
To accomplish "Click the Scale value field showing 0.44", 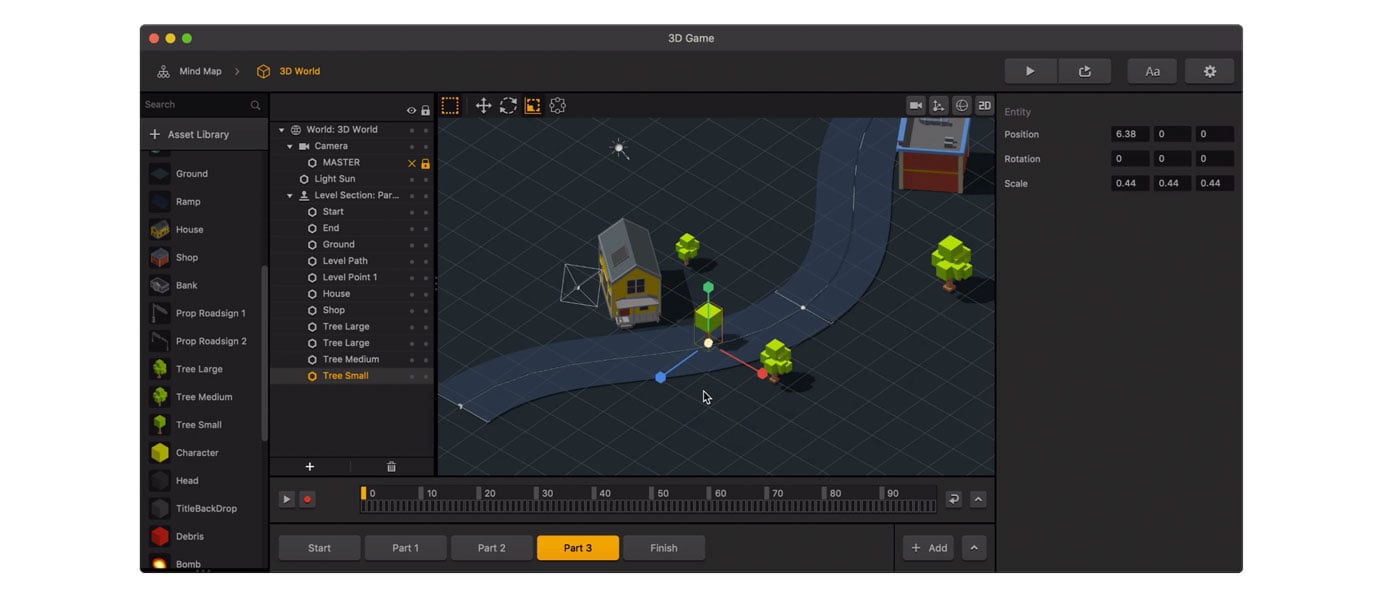I will tap(1129, 183).
